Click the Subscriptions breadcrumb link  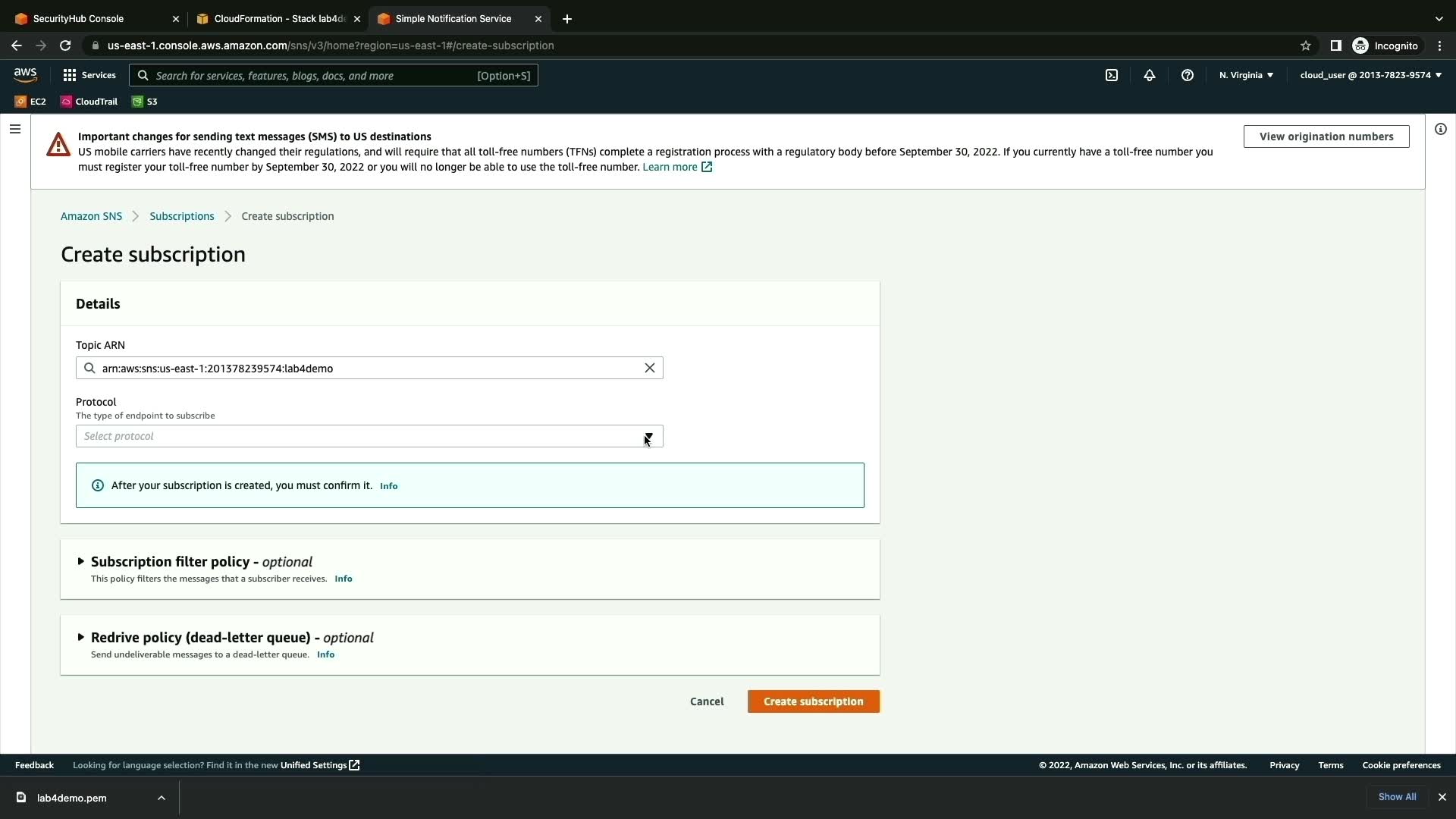[x=182, y=216]
